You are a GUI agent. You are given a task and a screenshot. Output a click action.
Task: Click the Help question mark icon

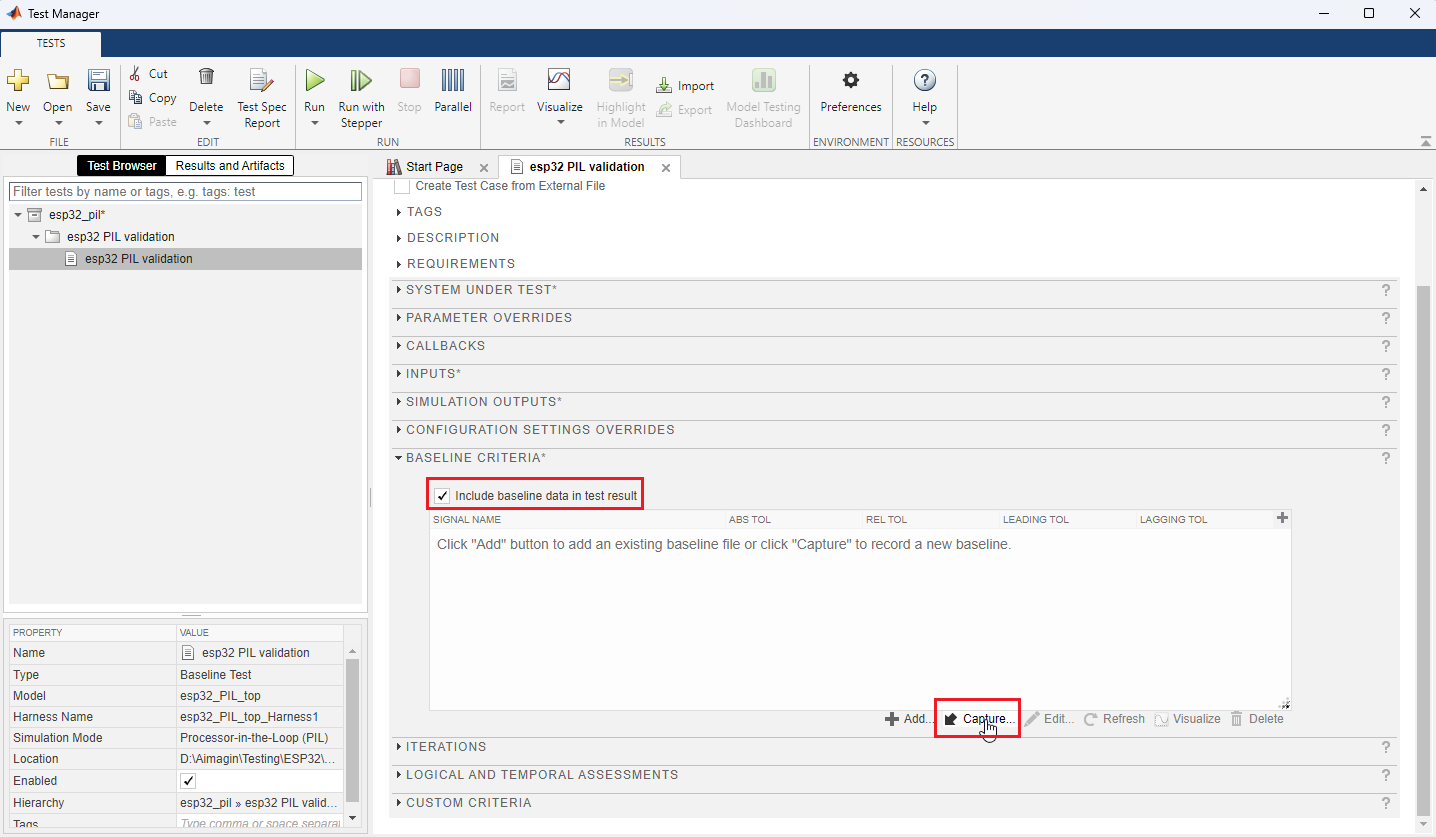(925, 80)
